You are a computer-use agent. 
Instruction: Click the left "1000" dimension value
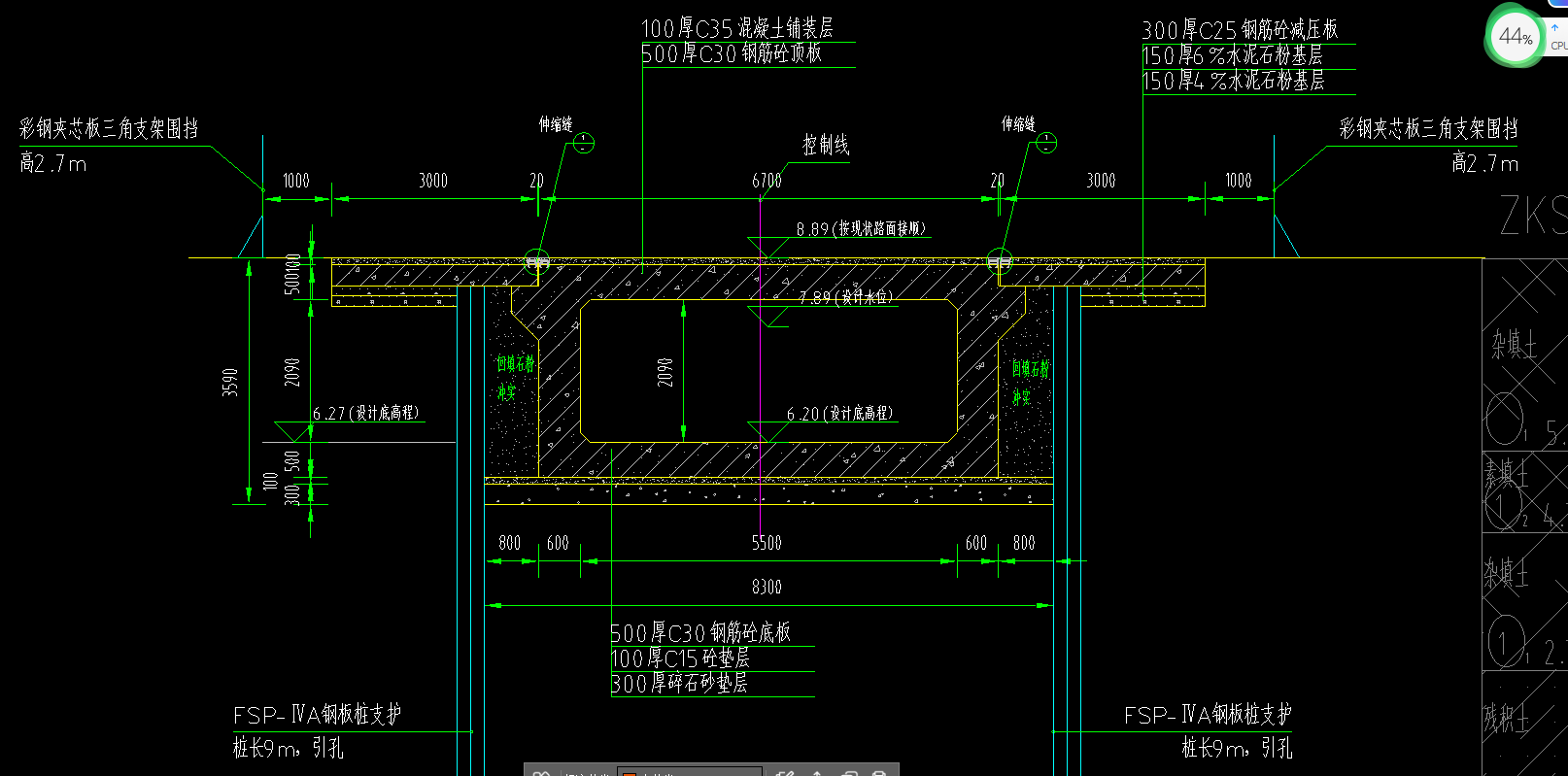click(296, 181)
